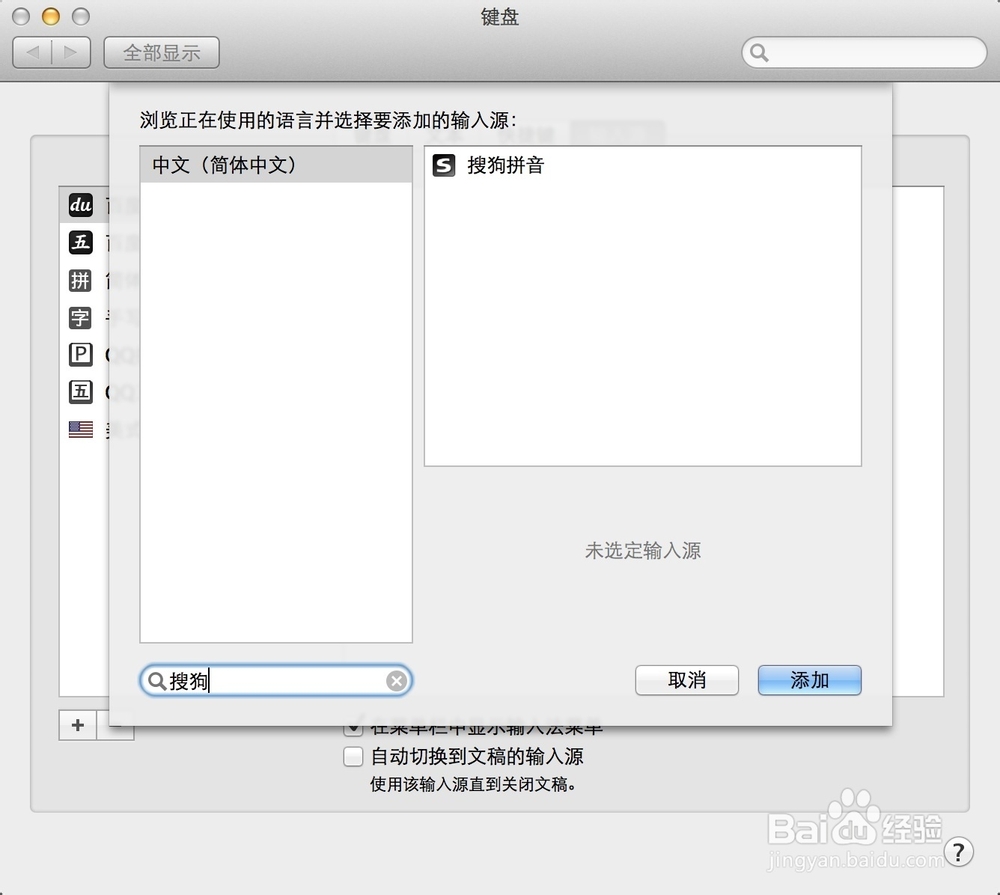Select the QQ Pinyin 'P' icon
The image size is (1000, 895).
[x=80, y=354]
